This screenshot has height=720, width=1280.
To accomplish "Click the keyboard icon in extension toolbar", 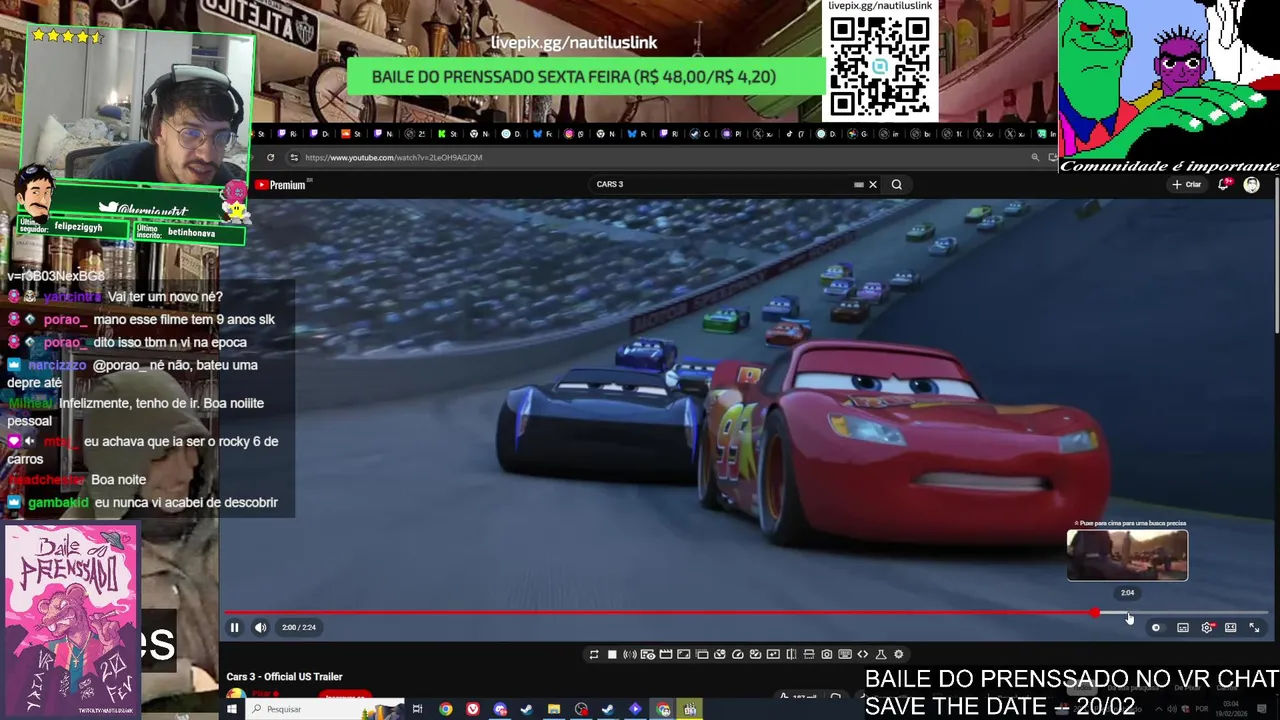I will click(845, 654).
